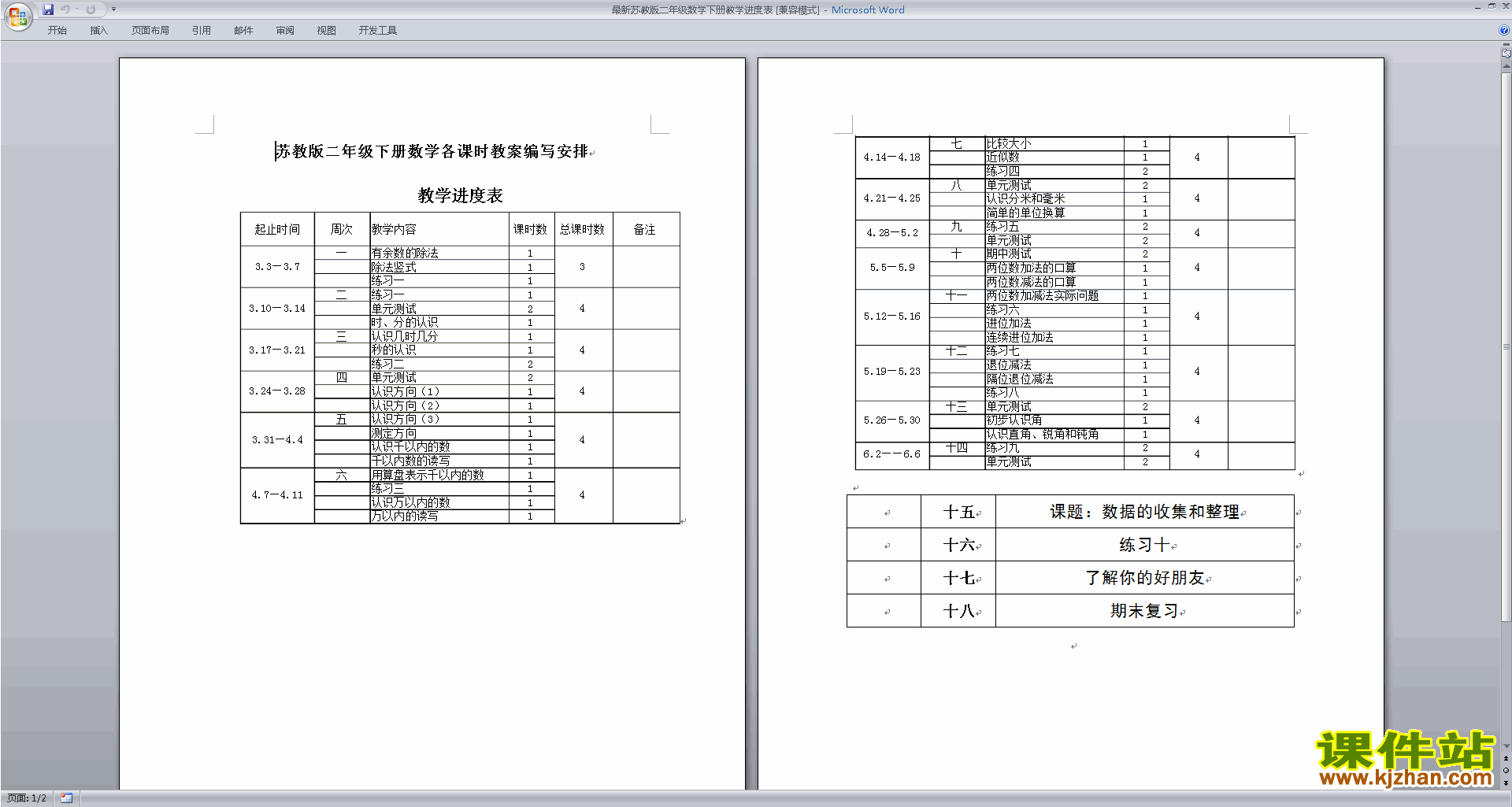
Task: Click the cell 隔位退位减法
Action: point(1054,379)
